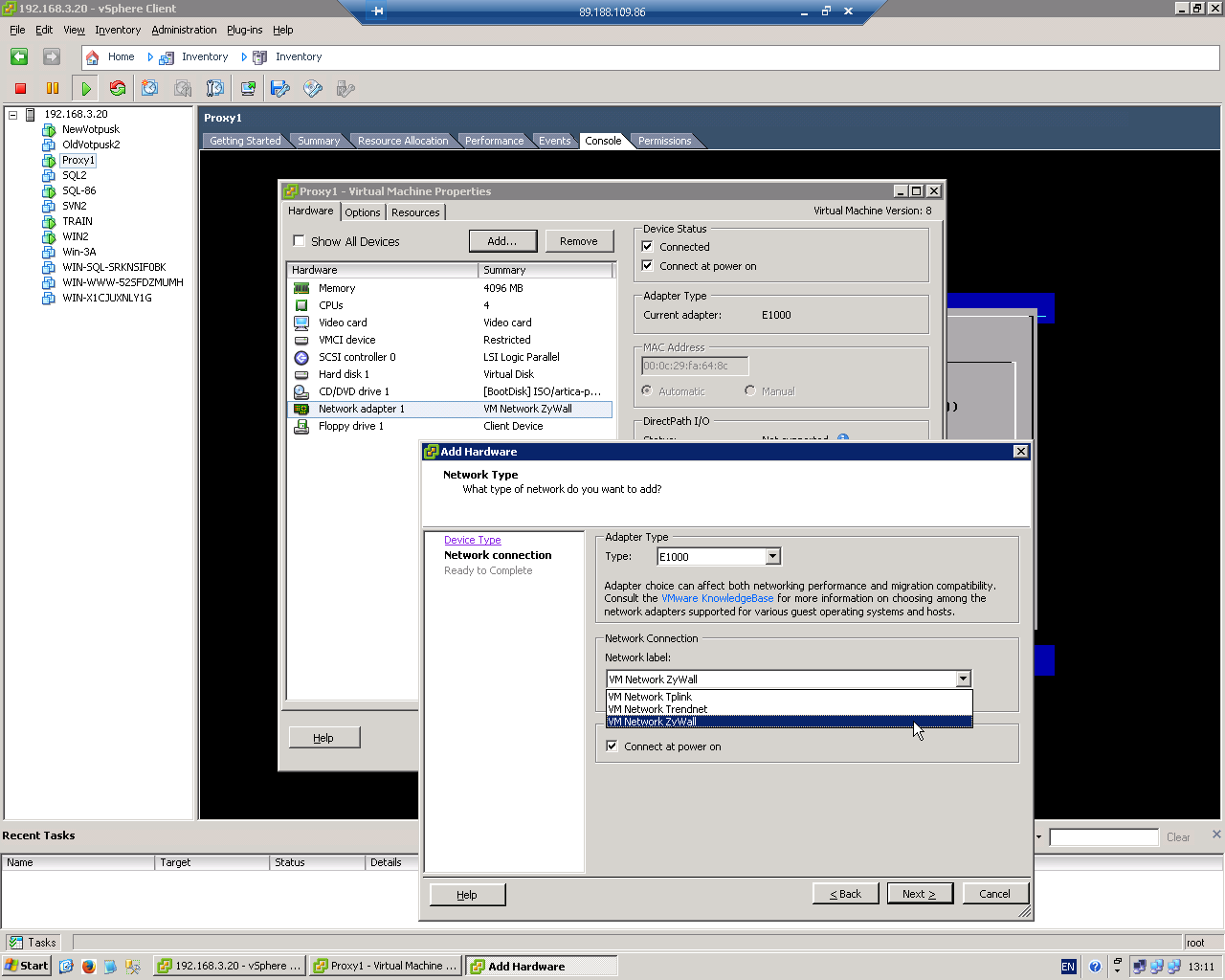Viewport: 1225px width, 980px height.
Task: Click the SCSI controller 0 row icon
Action: 301,357
